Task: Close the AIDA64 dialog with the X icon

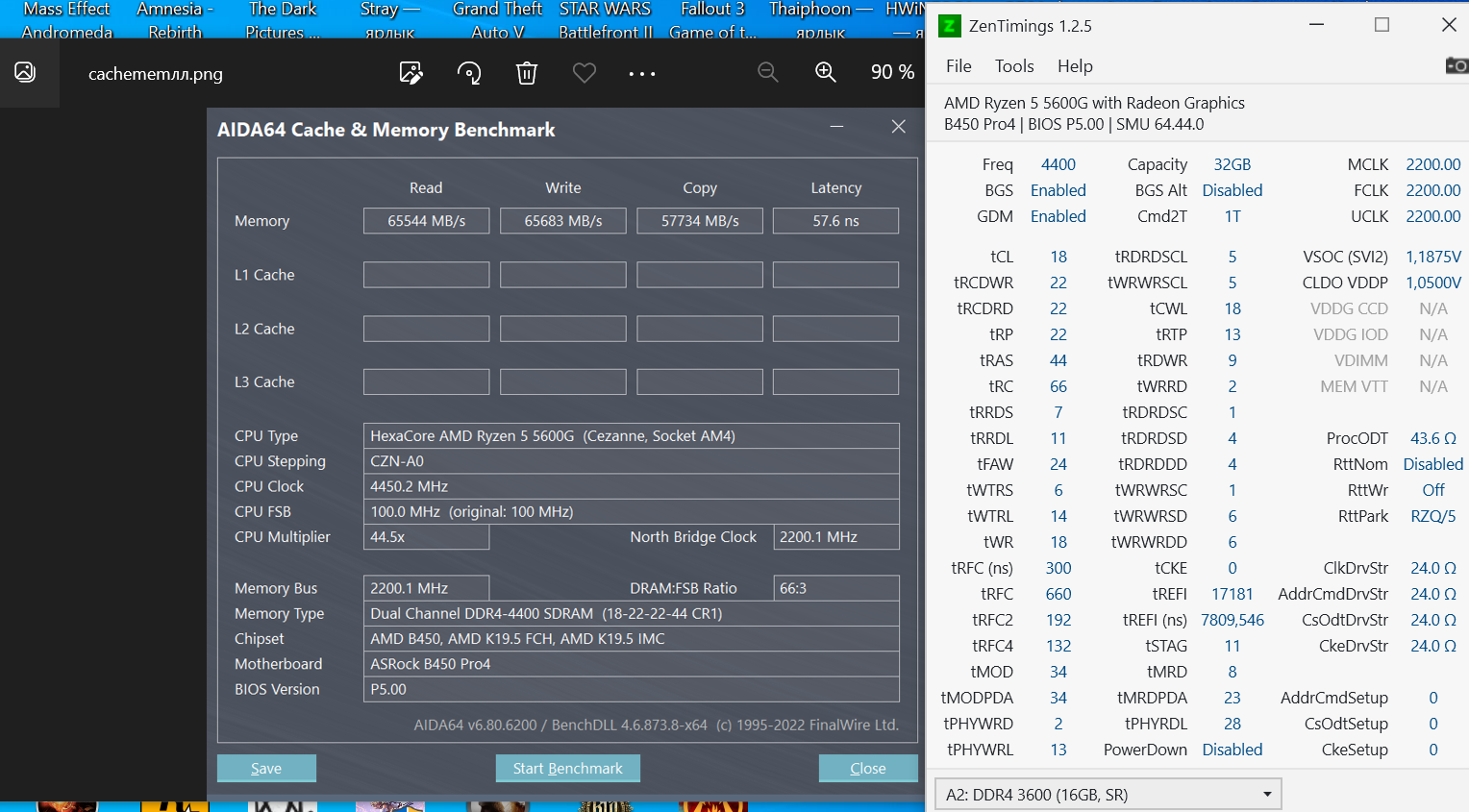Action: (x=899, y=127)
